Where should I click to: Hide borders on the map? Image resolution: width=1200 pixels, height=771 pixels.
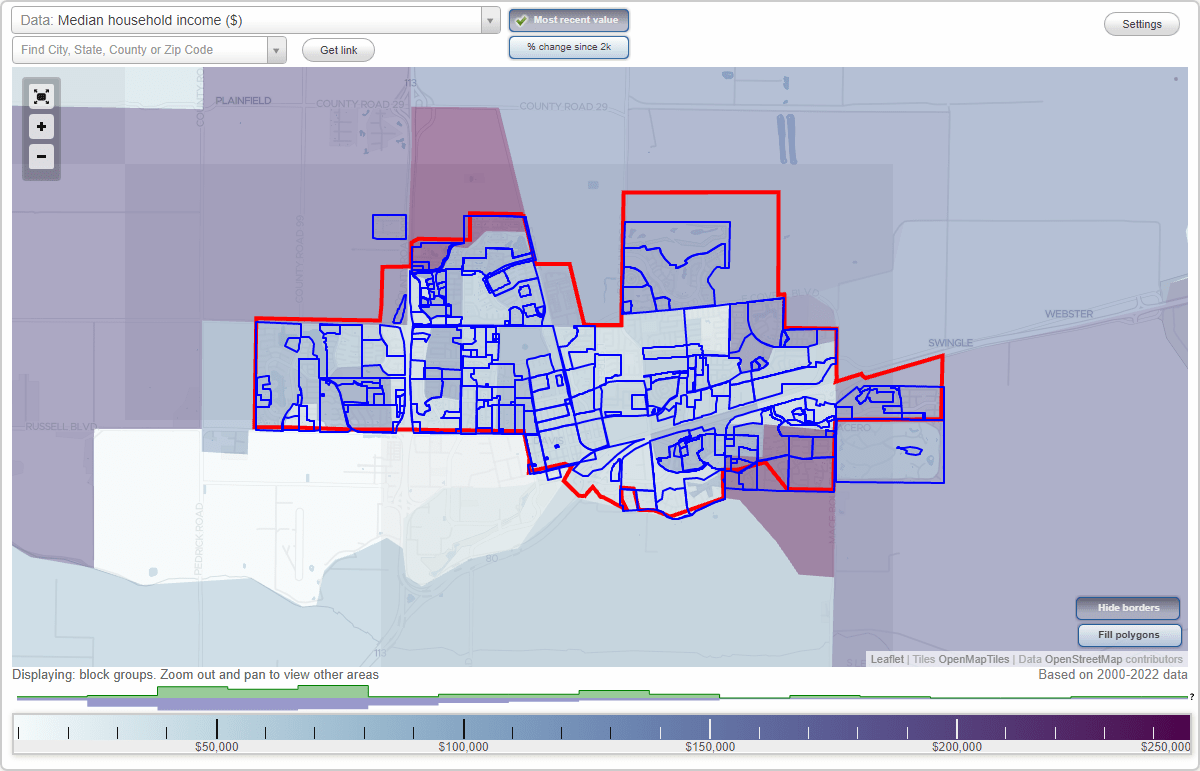tap(1127, 608)
